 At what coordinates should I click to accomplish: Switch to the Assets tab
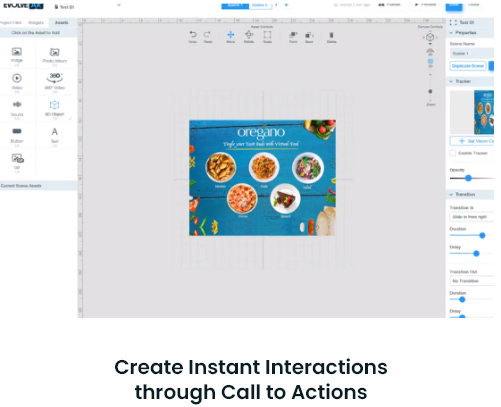pos(61,23)
